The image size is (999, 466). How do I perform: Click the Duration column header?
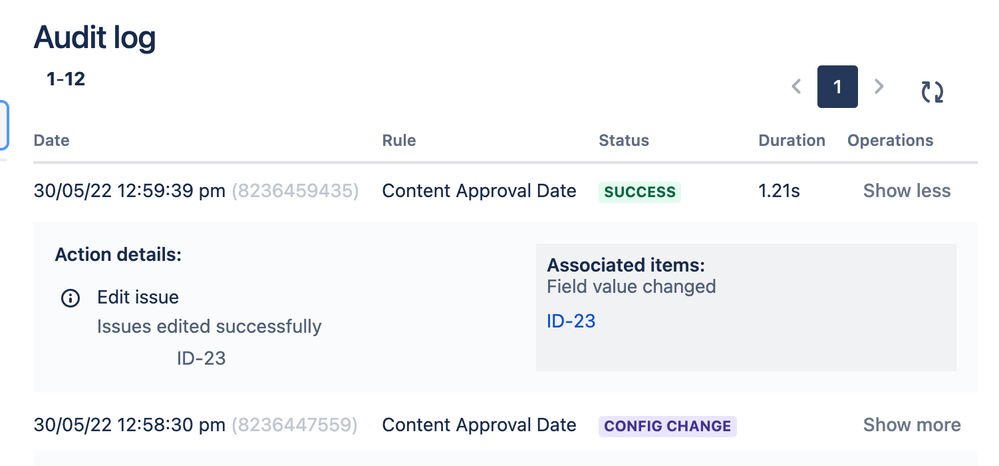pos(791,140)
